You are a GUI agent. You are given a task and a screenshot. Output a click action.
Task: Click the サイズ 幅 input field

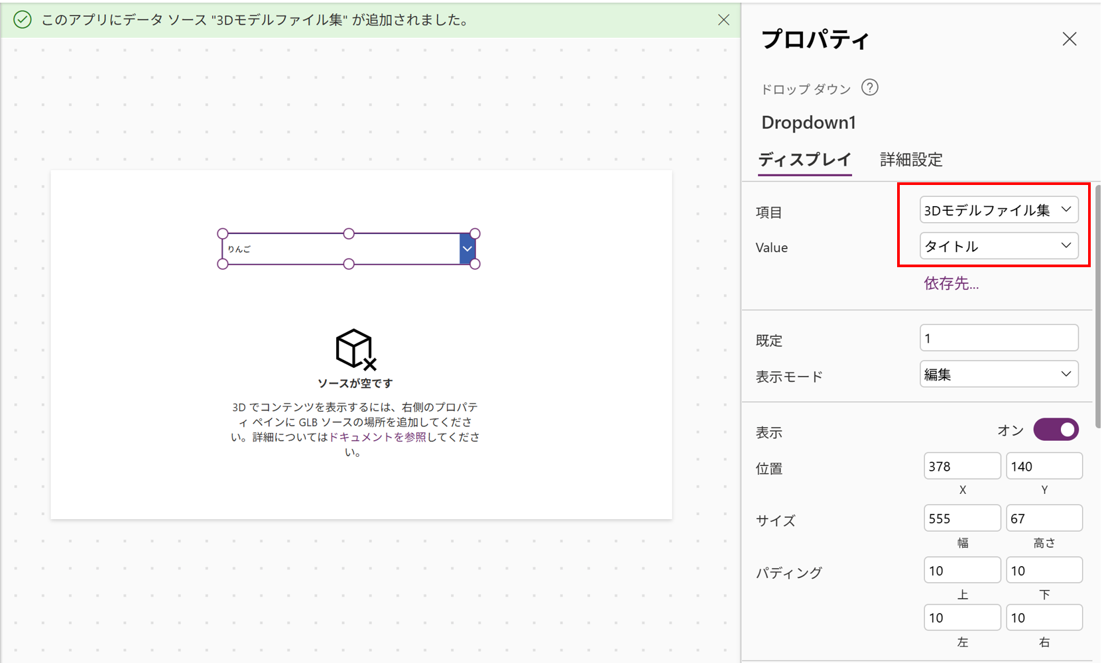(962, 518)
